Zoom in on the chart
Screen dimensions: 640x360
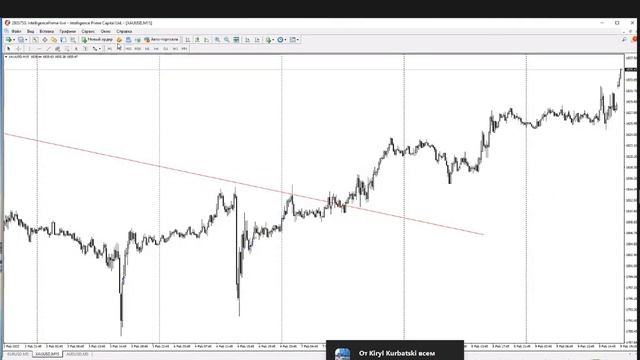point(217,40)
